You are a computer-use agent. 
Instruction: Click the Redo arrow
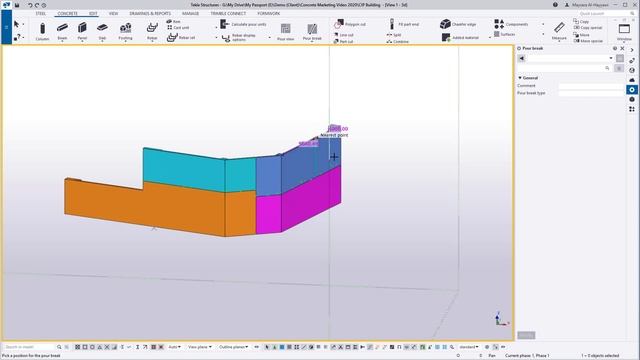(37, 5)
